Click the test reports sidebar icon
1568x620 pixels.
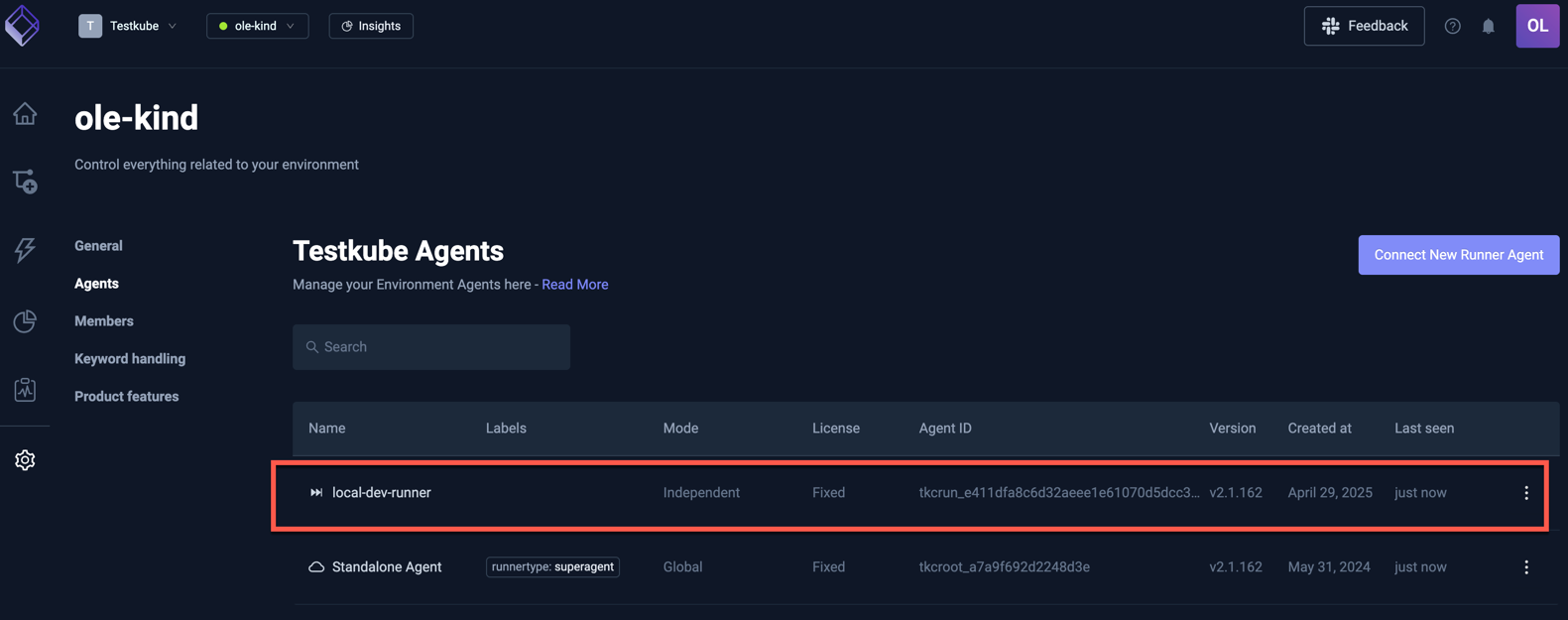pyautogui.click(x=25, y=390)
